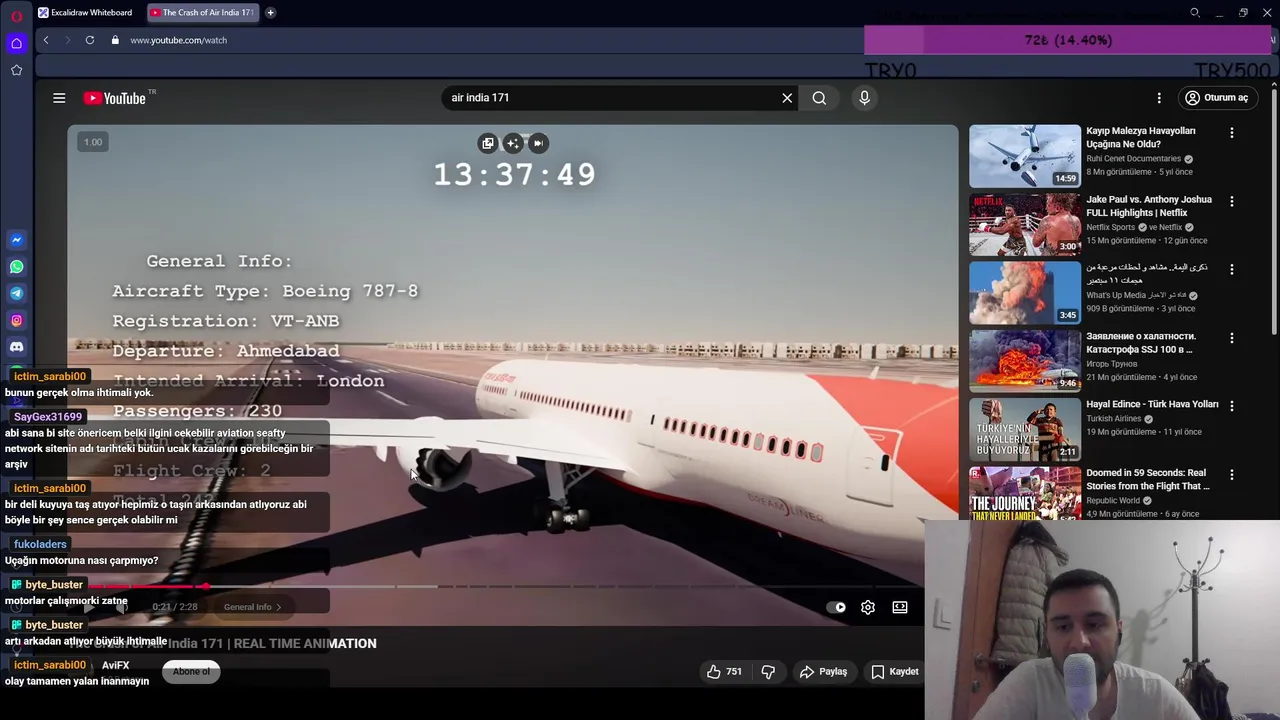The image size is (1280, 720).
Task: Switch to Excalidraw Whiteboard tab
Action: [85, 13]
